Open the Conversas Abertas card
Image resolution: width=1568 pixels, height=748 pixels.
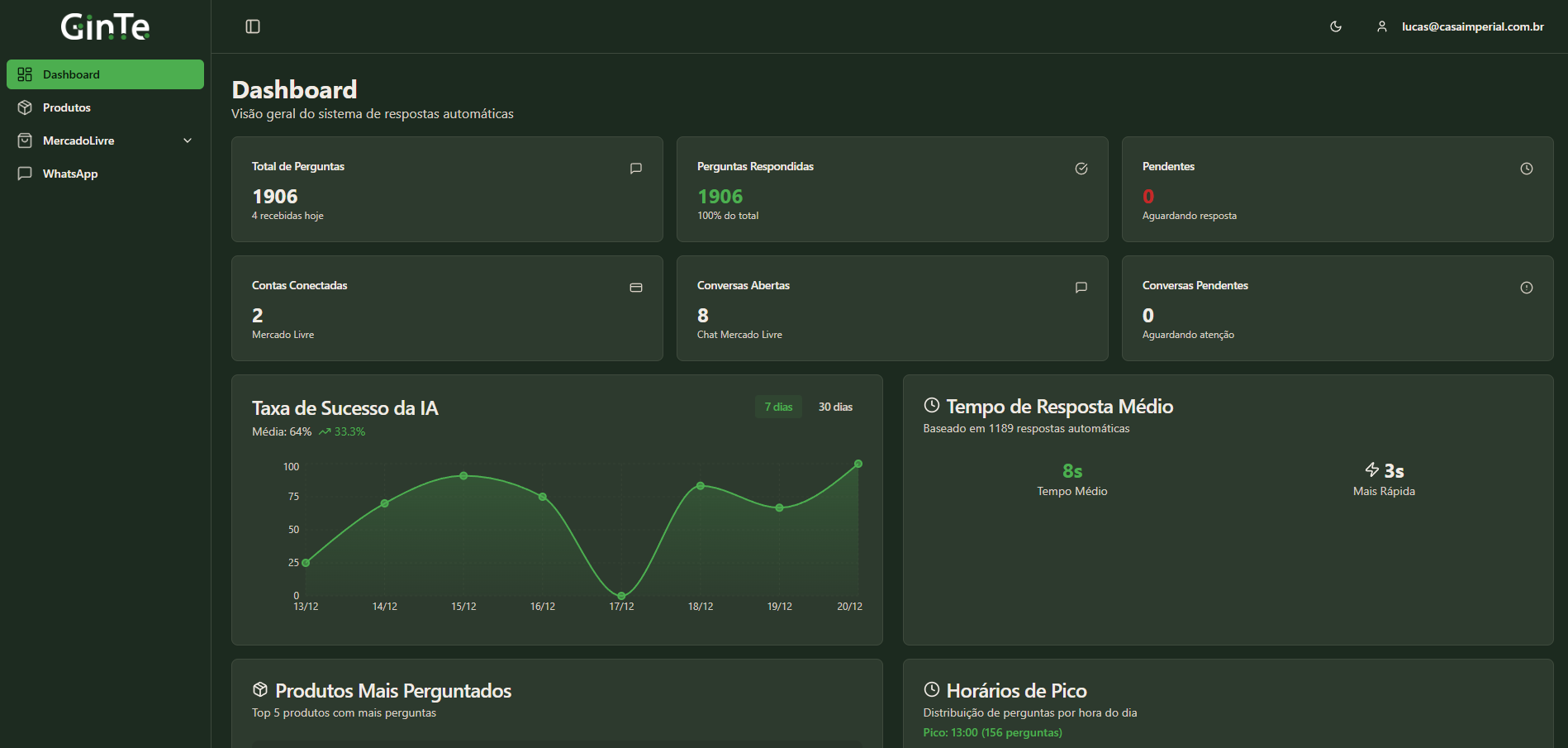[892, 308]
